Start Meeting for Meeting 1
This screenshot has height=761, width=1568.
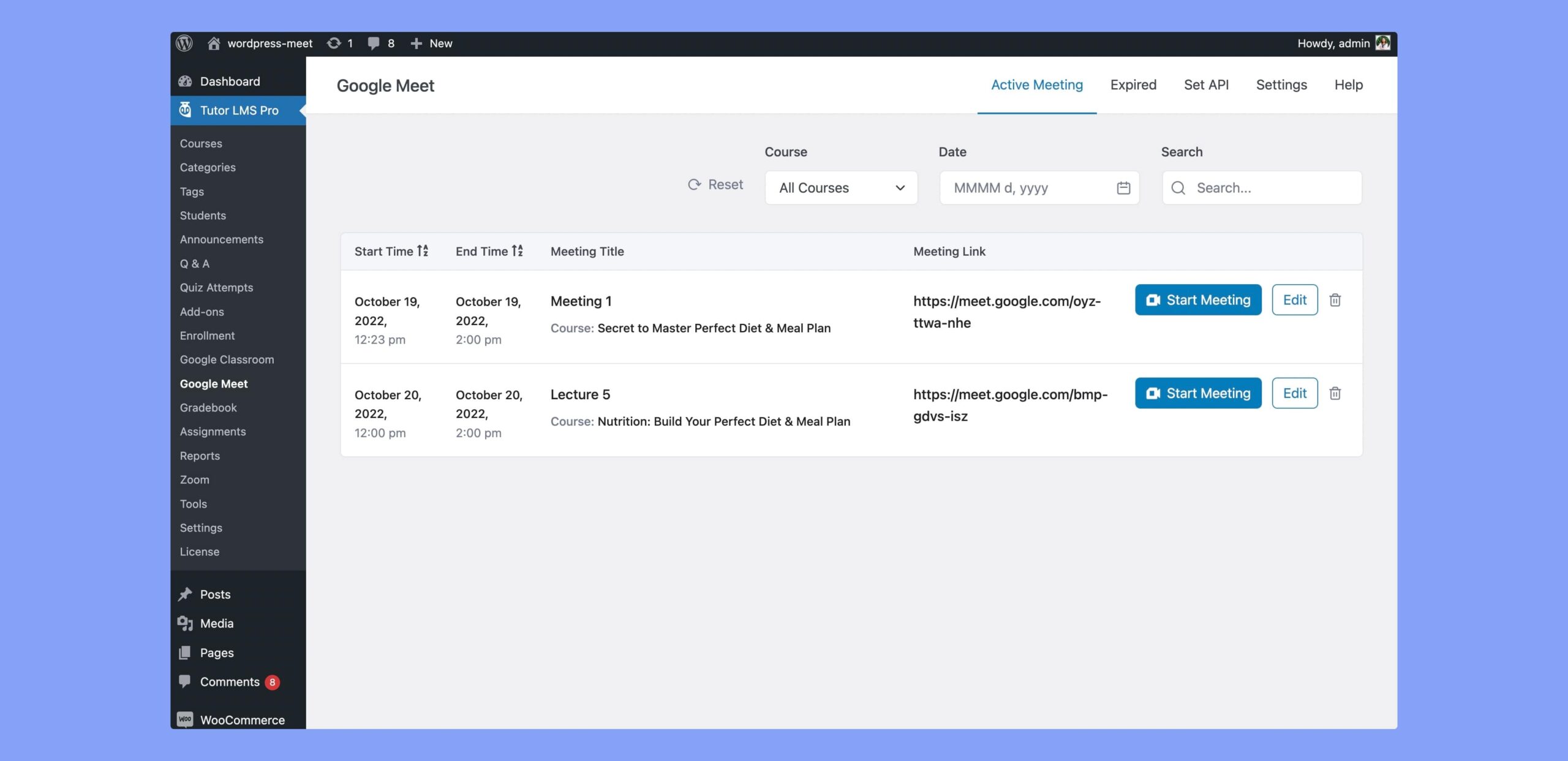(x=1198, y=300)
